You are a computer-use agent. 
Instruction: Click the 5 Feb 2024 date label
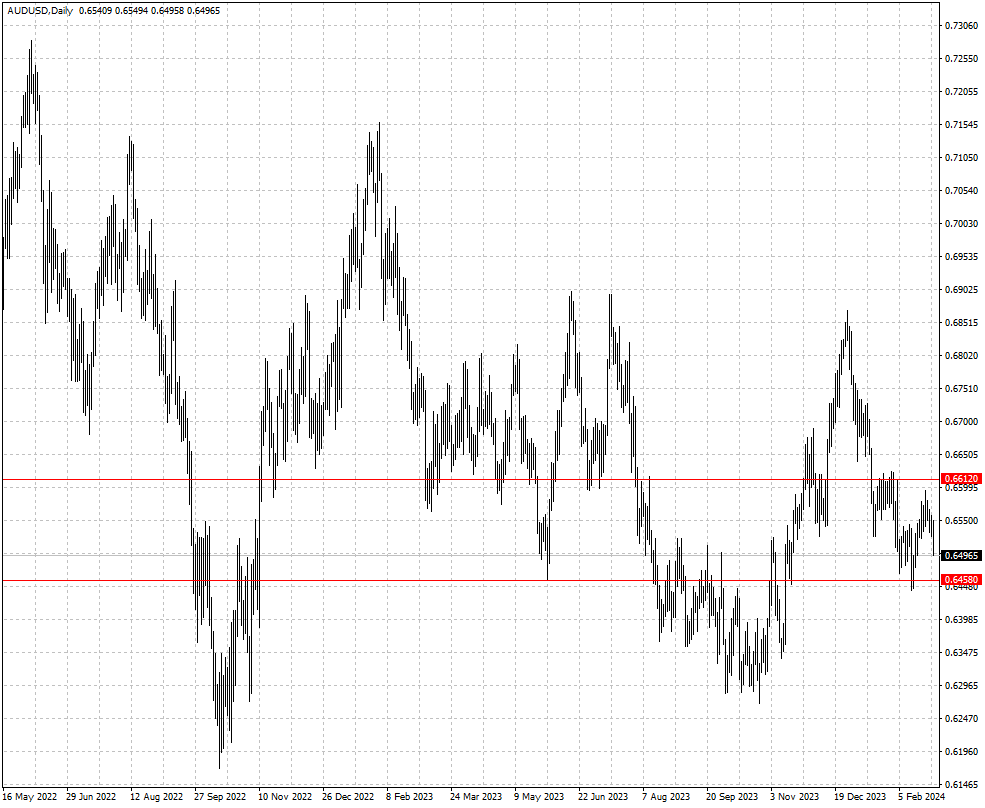(922, 797)
